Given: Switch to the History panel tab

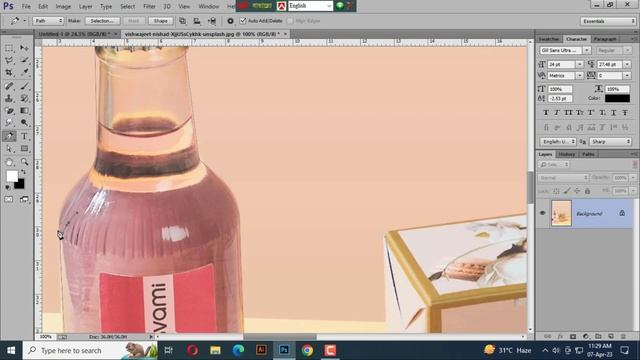Looking at the screenshot, I should point(567,154).
